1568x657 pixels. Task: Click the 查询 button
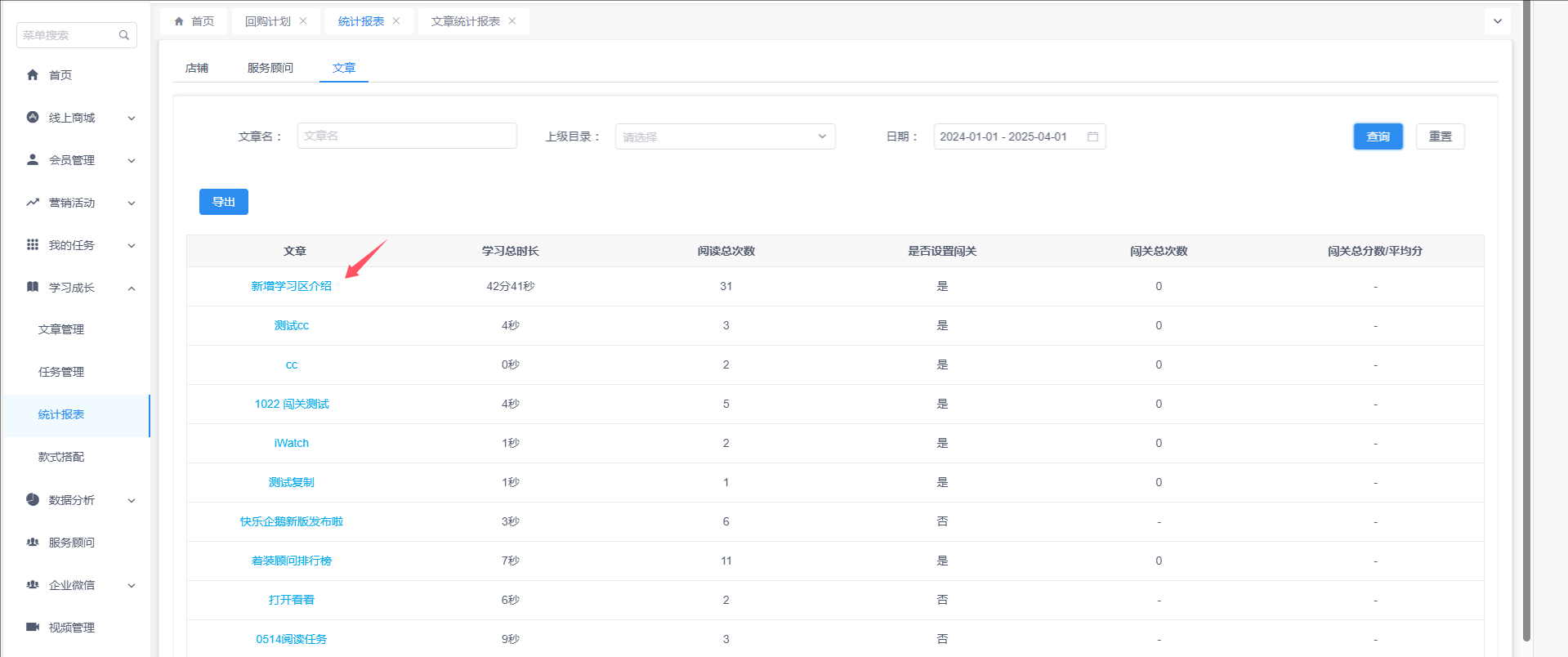(x=1378, y=136)
